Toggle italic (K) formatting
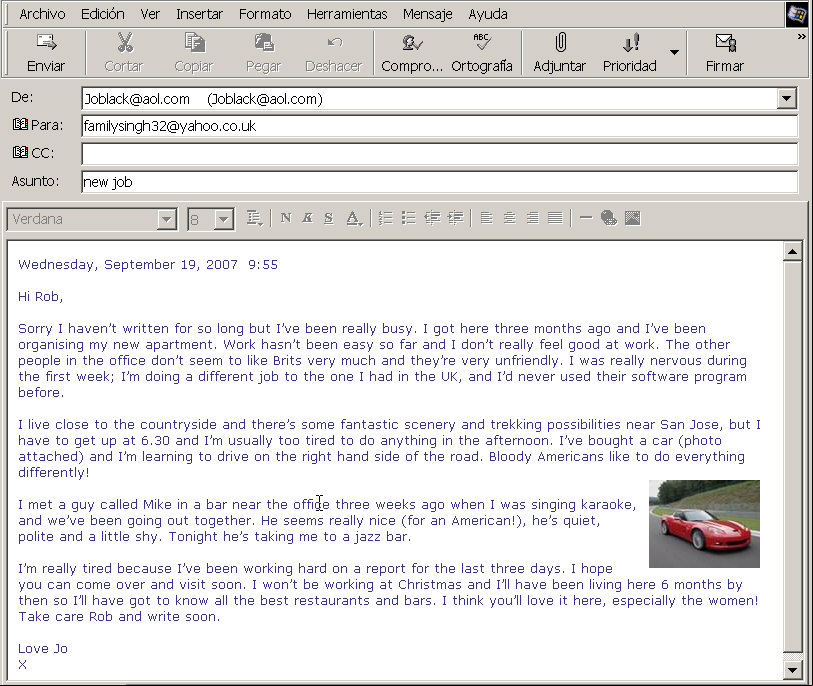This screenshot has height=686, width=813. pos(307,218)
